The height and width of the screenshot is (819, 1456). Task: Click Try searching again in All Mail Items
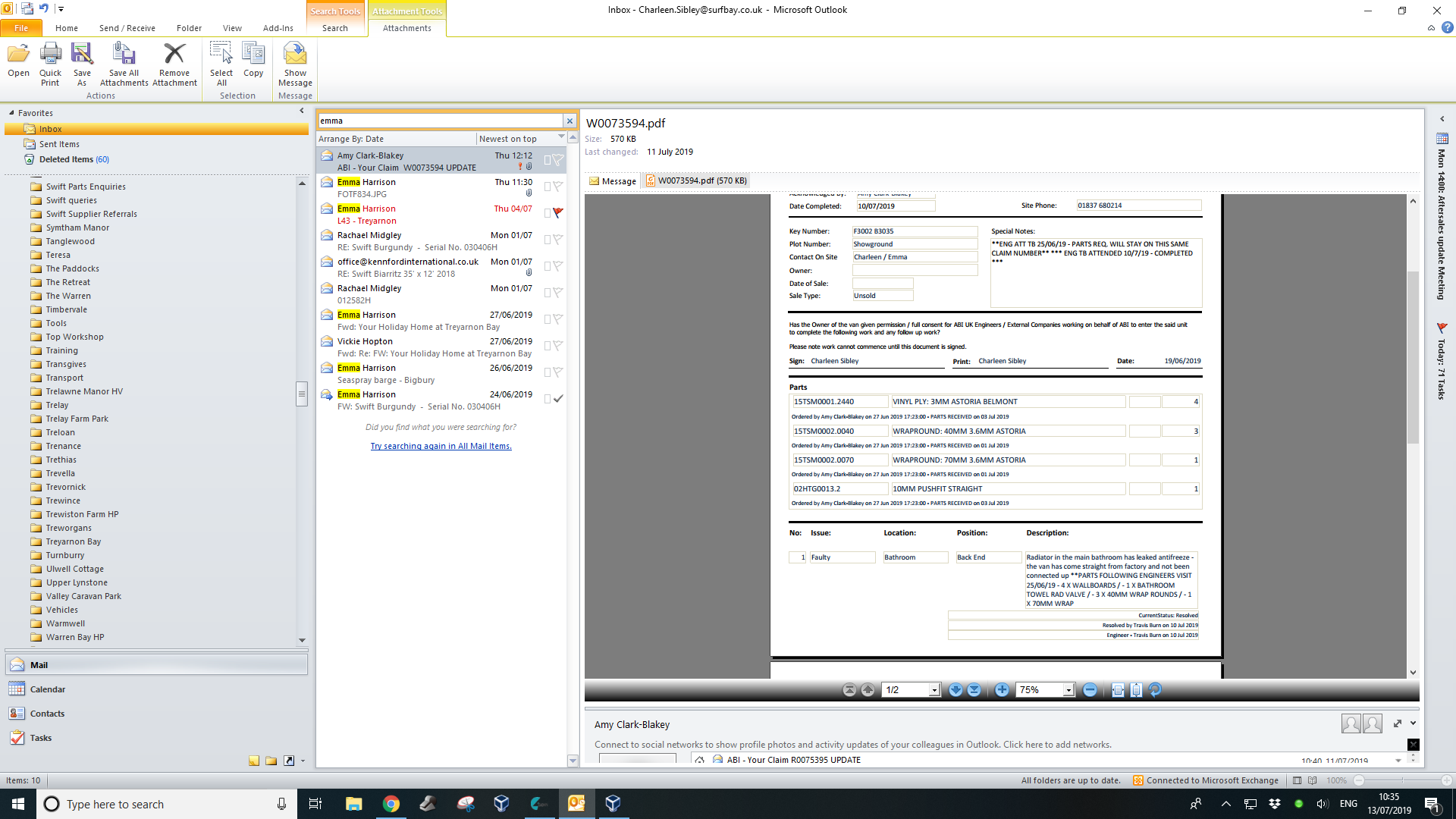coord(441,446)
